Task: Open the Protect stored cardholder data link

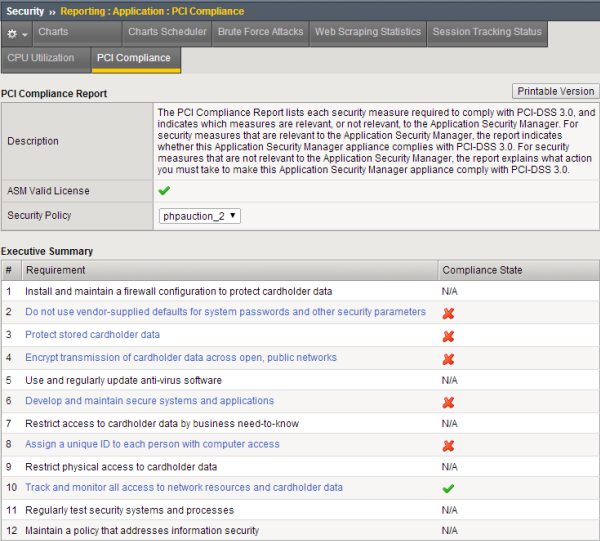Action: [92, 335]
